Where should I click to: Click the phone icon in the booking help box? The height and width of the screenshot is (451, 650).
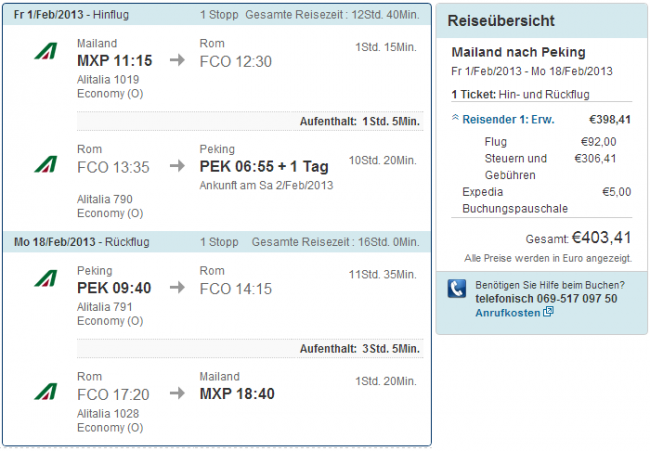point(457,290)
